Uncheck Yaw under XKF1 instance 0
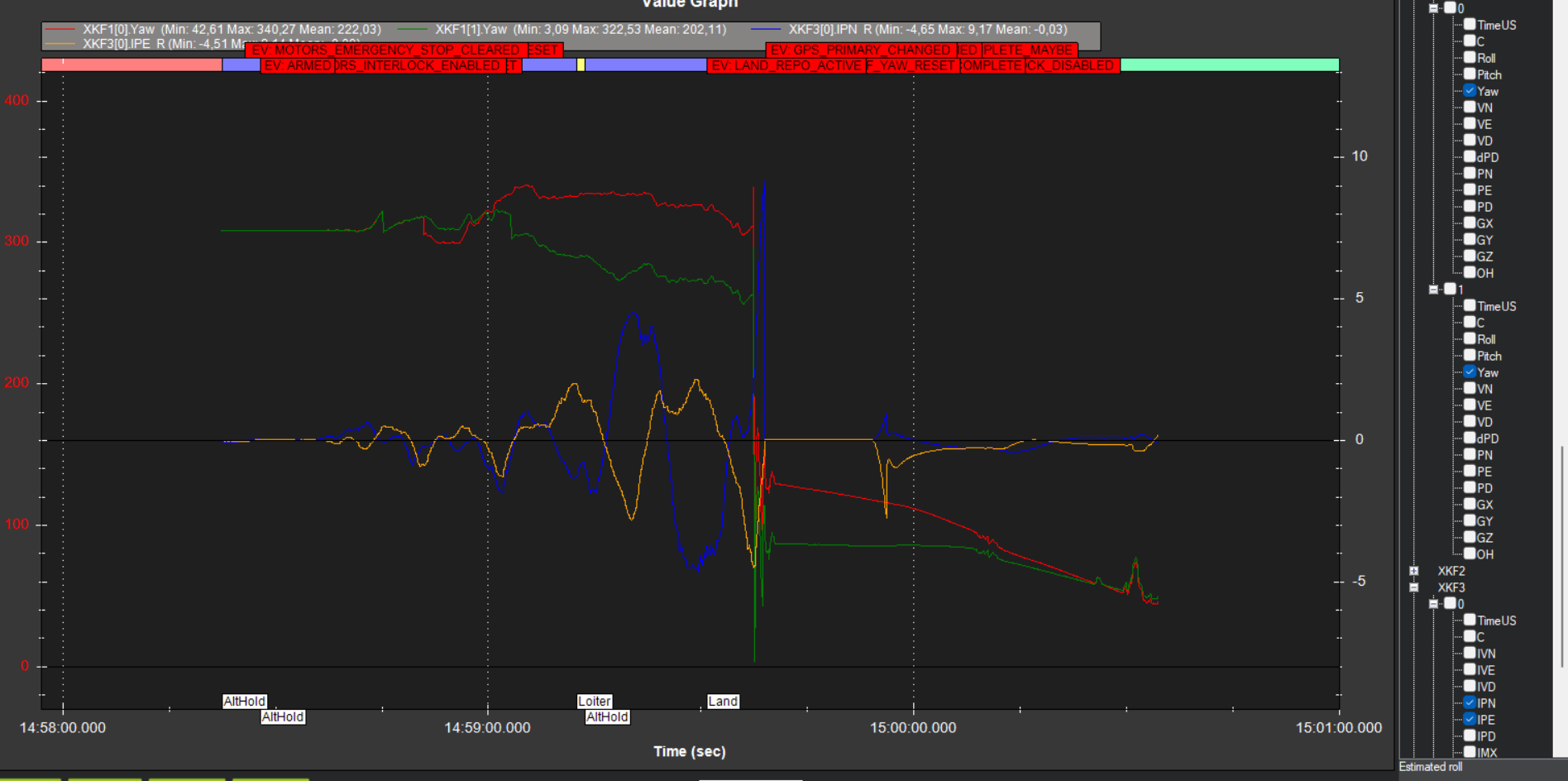1568x781 pixels. [1470, 91]
